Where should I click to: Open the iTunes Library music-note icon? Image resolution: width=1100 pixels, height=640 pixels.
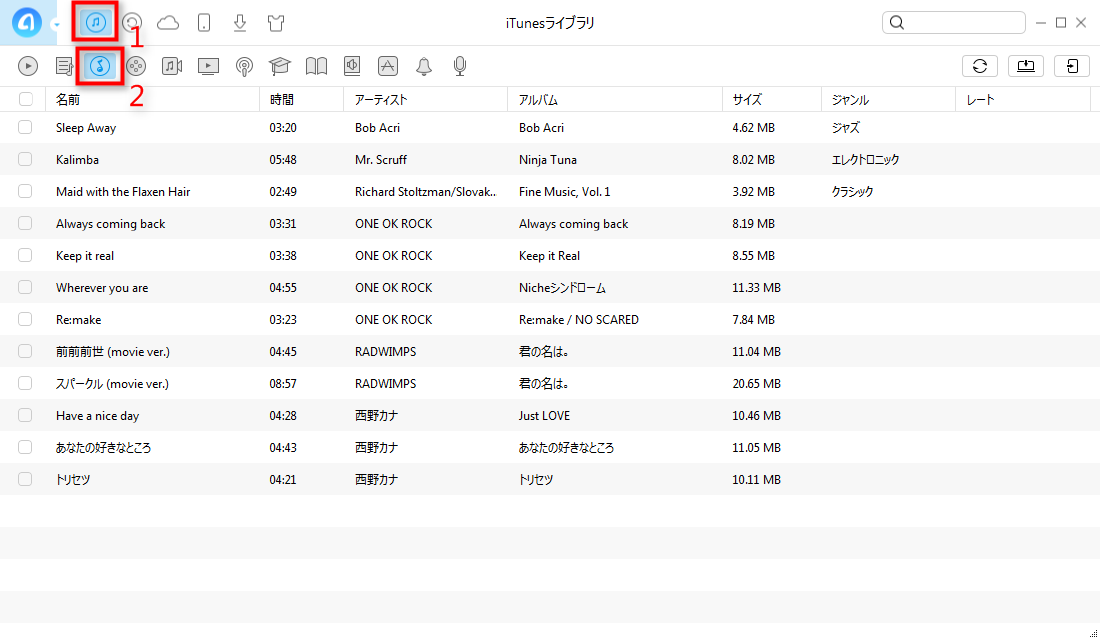[95, 23]
